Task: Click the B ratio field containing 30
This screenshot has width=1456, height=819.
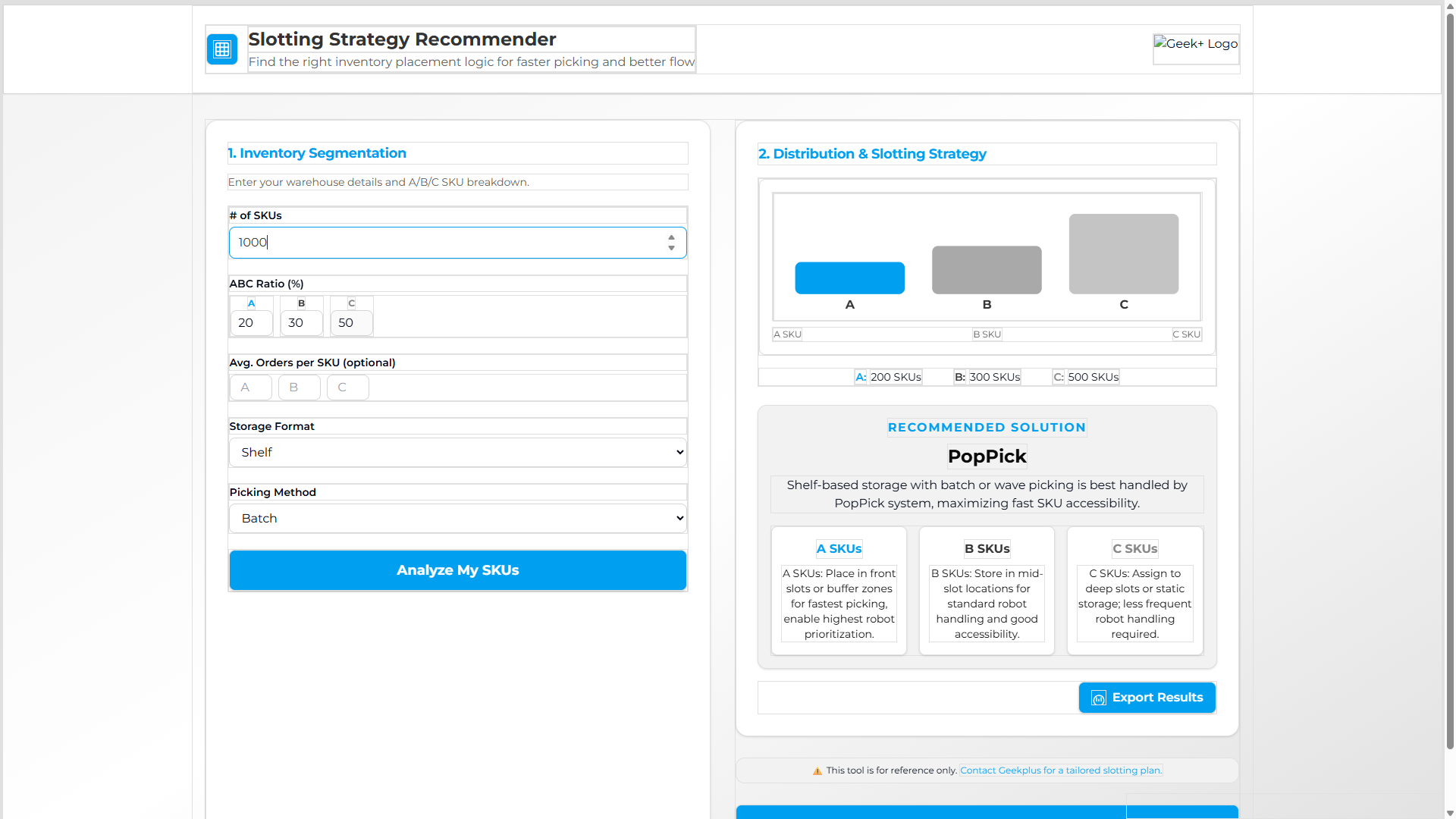Action: 301,322
